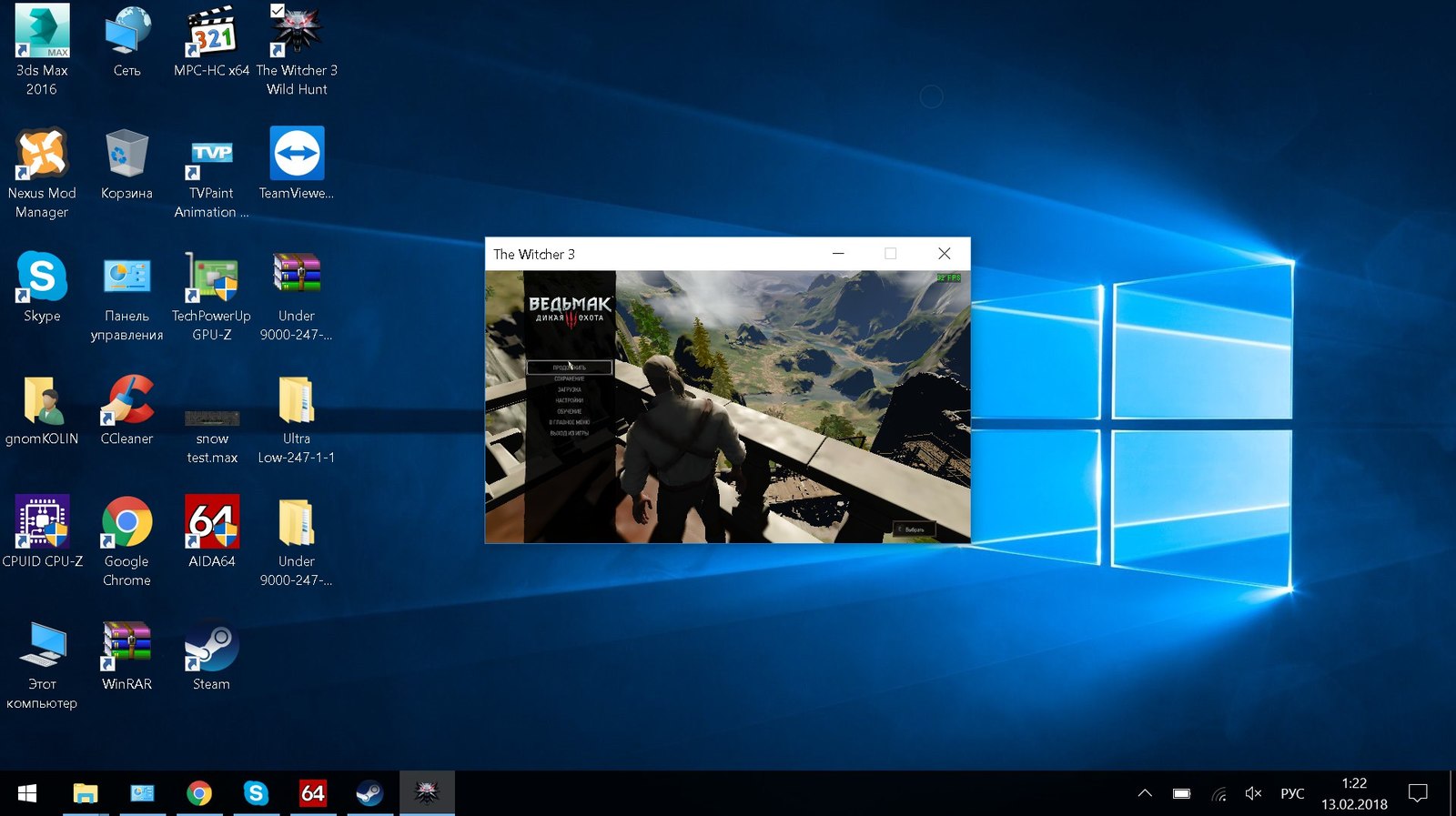Switch to Skype in the taskbar
The image size is (1456, 816).
coord(256,793)
